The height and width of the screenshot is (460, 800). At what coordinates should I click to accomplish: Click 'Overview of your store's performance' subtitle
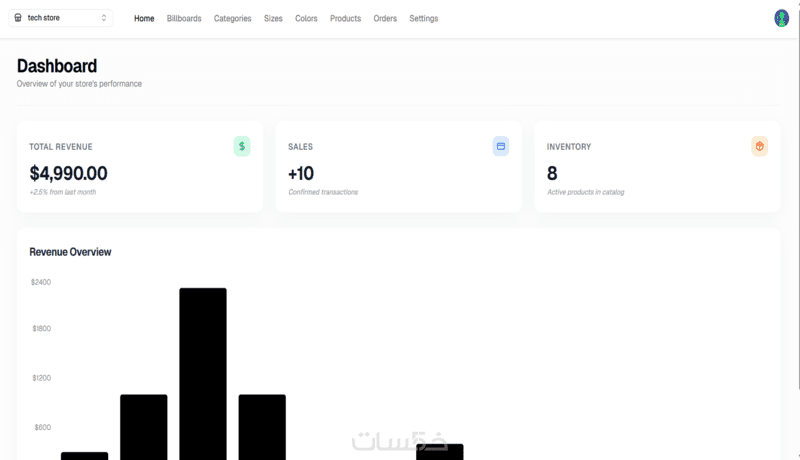tap(79, 84)
